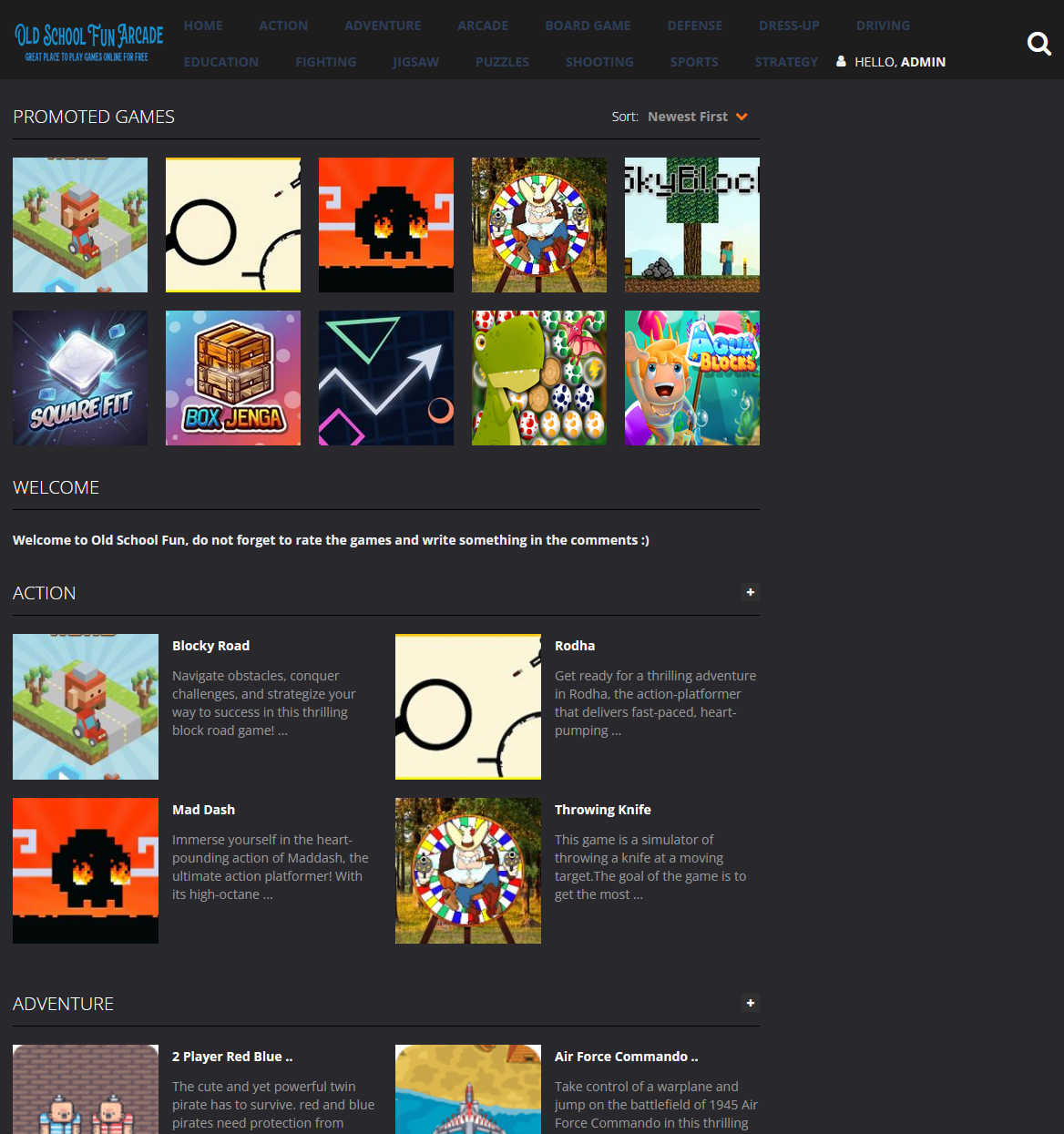
Task: Open Box Jenga promoted game icon
Action: coord(233,378)
